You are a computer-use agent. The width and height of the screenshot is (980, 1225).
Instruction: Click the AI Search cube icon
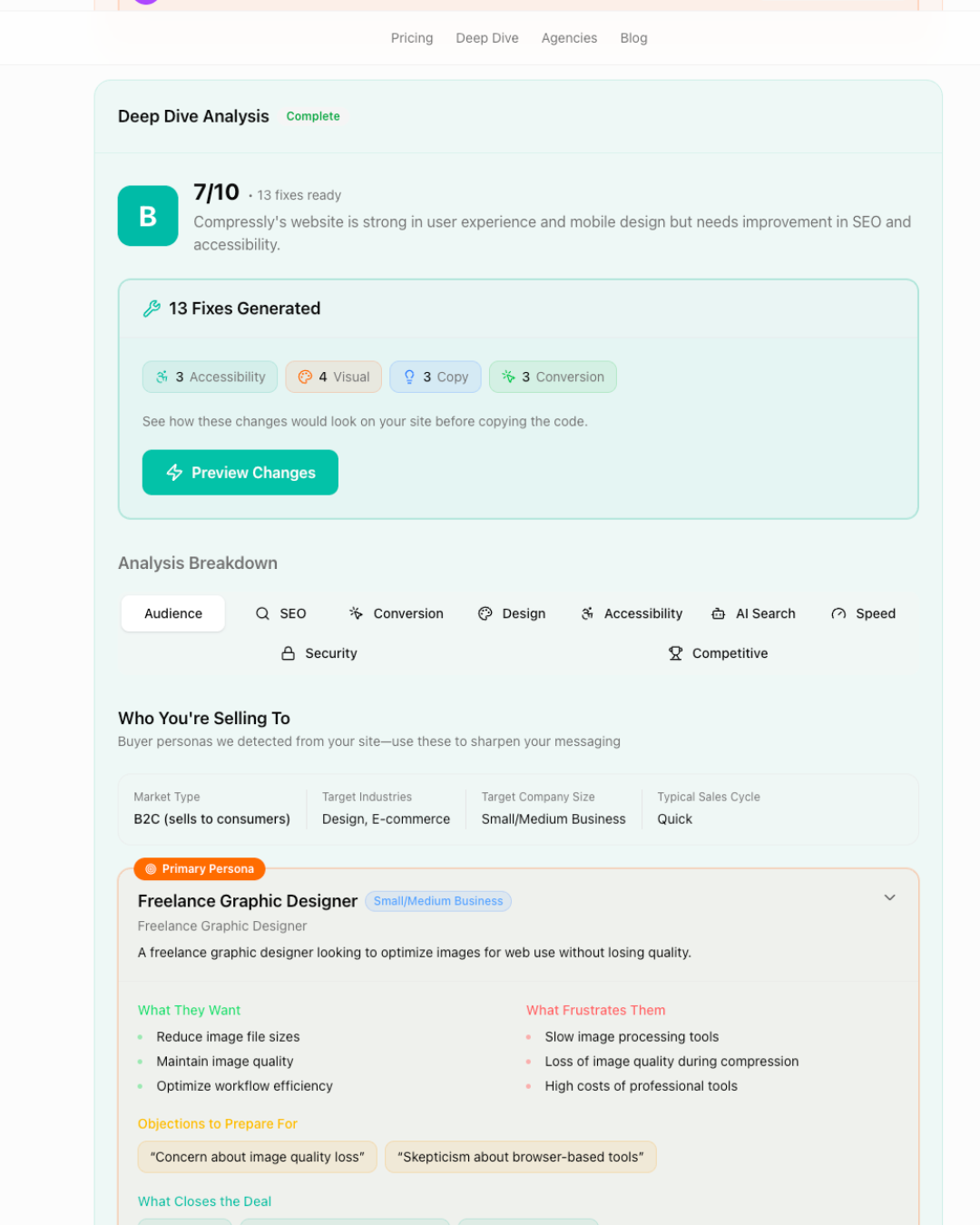pos(719,613)
